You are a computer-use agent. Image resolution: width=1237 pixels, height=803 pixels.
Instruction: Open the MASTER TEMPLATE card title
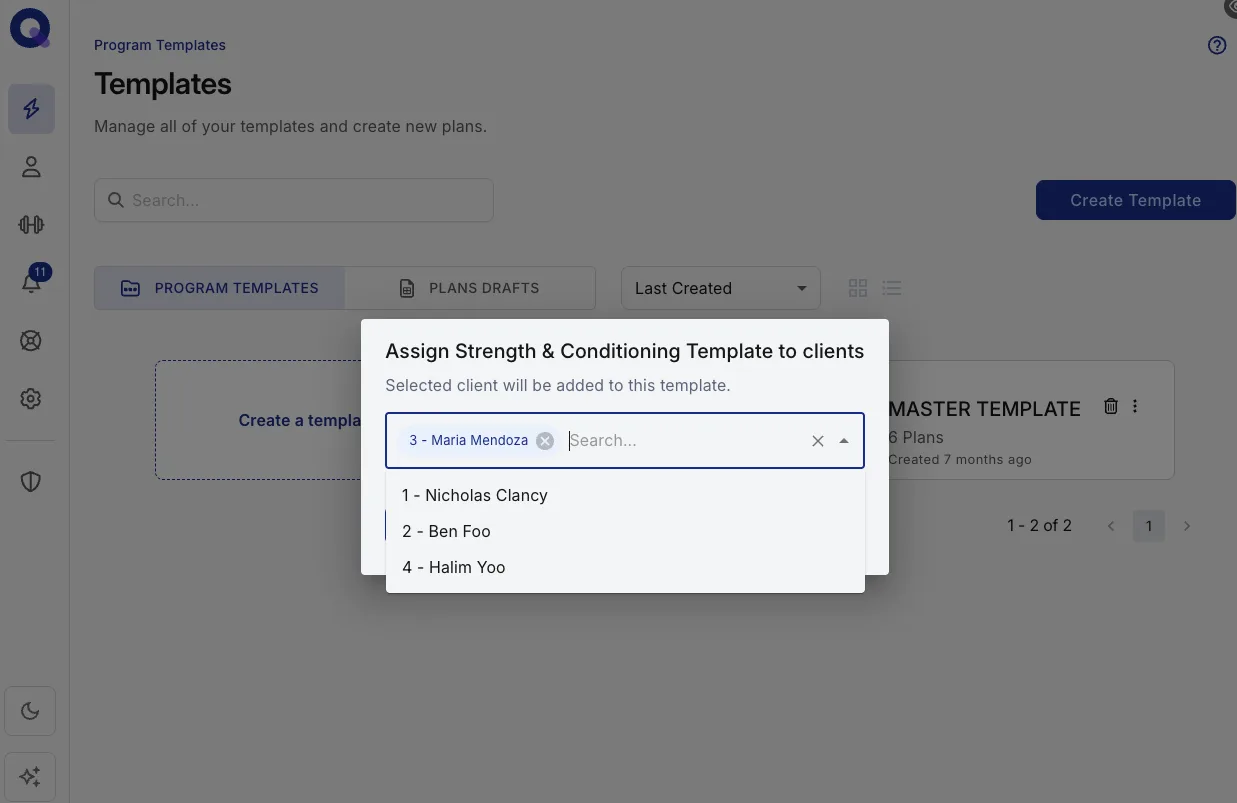point(984,409)
